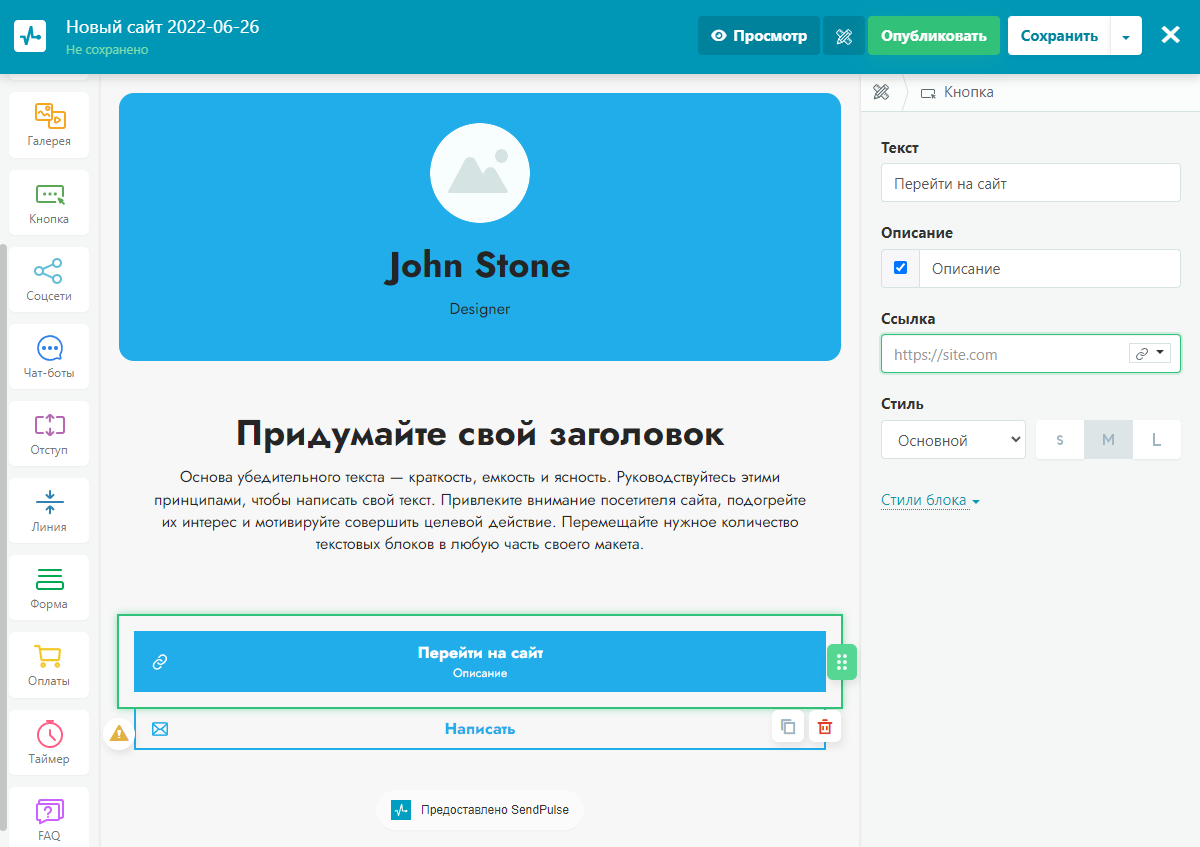Click the Описание text input
1200x847 pixels.
pyautogui.click(x=1050, y=269)
